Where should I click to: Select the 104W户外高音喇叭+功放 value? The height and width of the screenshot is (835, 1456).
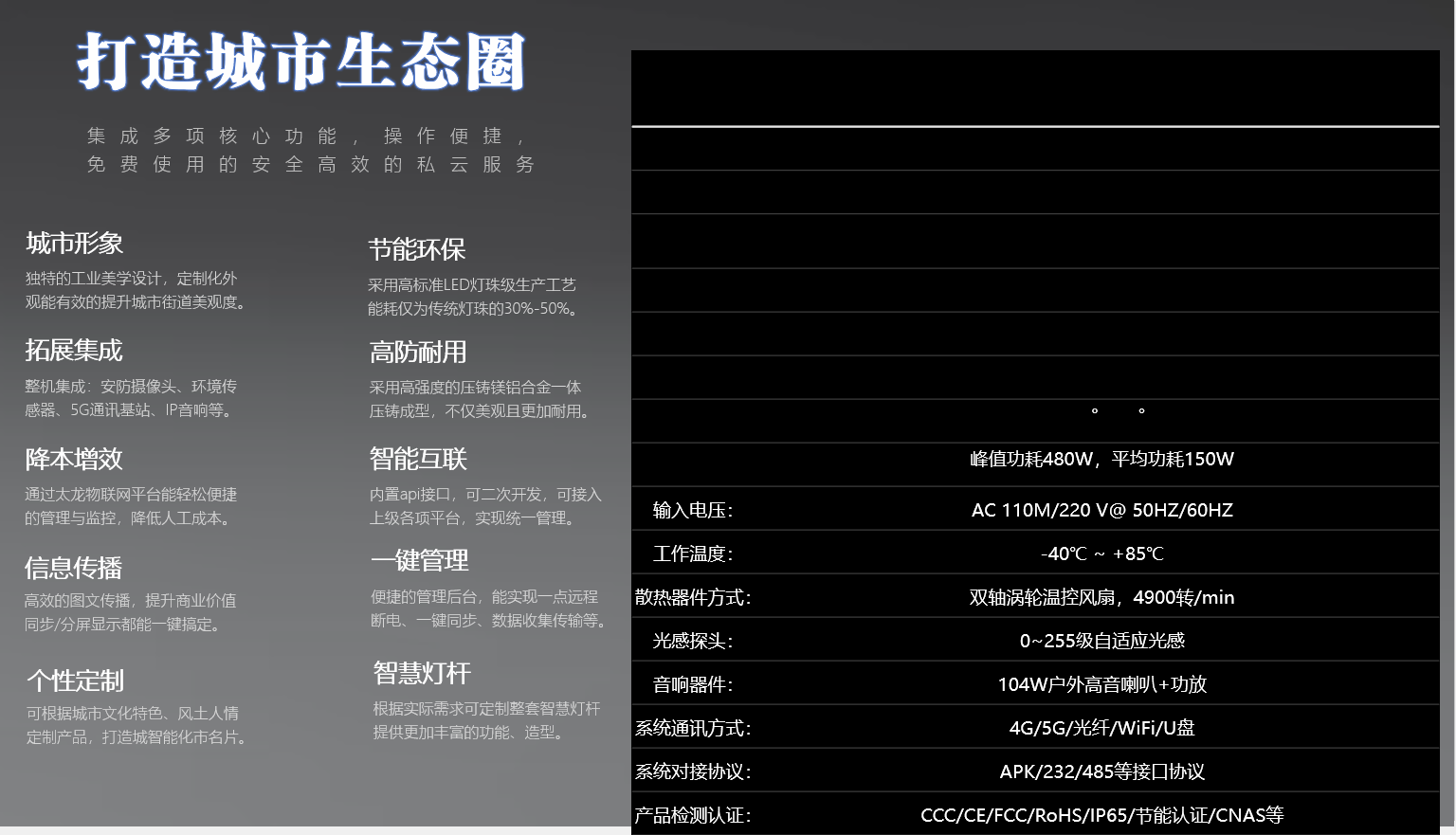click(x=1102, y=684)
